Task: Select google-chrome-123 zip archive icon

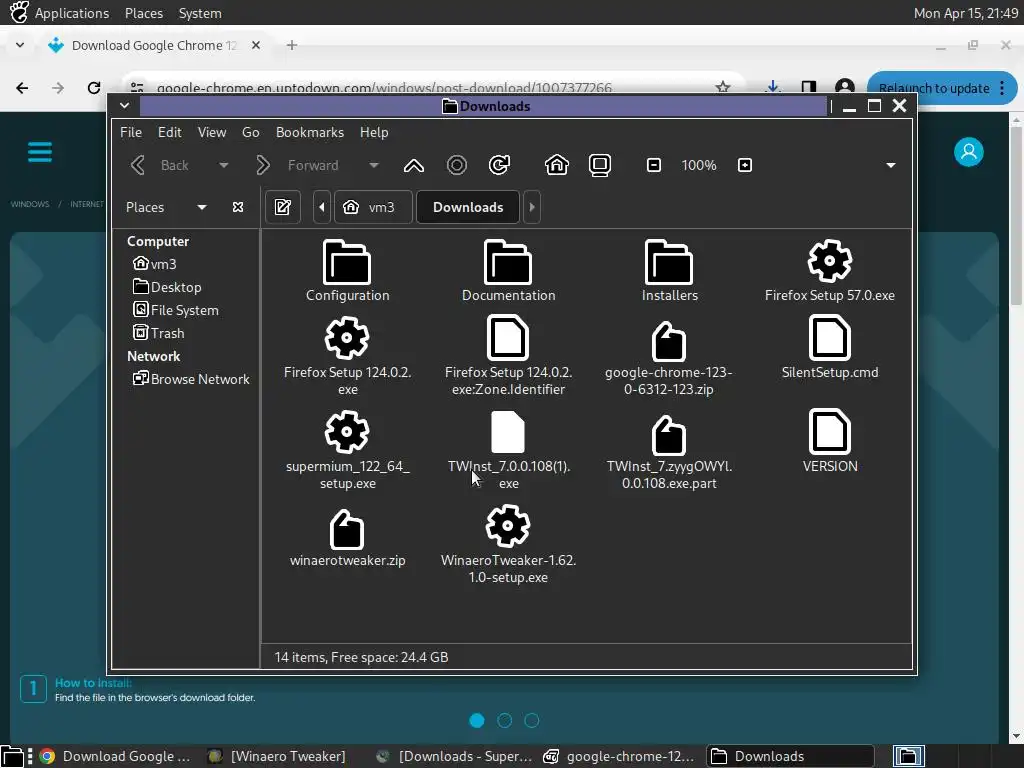Action: pyautogui.click(x=669, y=341)
